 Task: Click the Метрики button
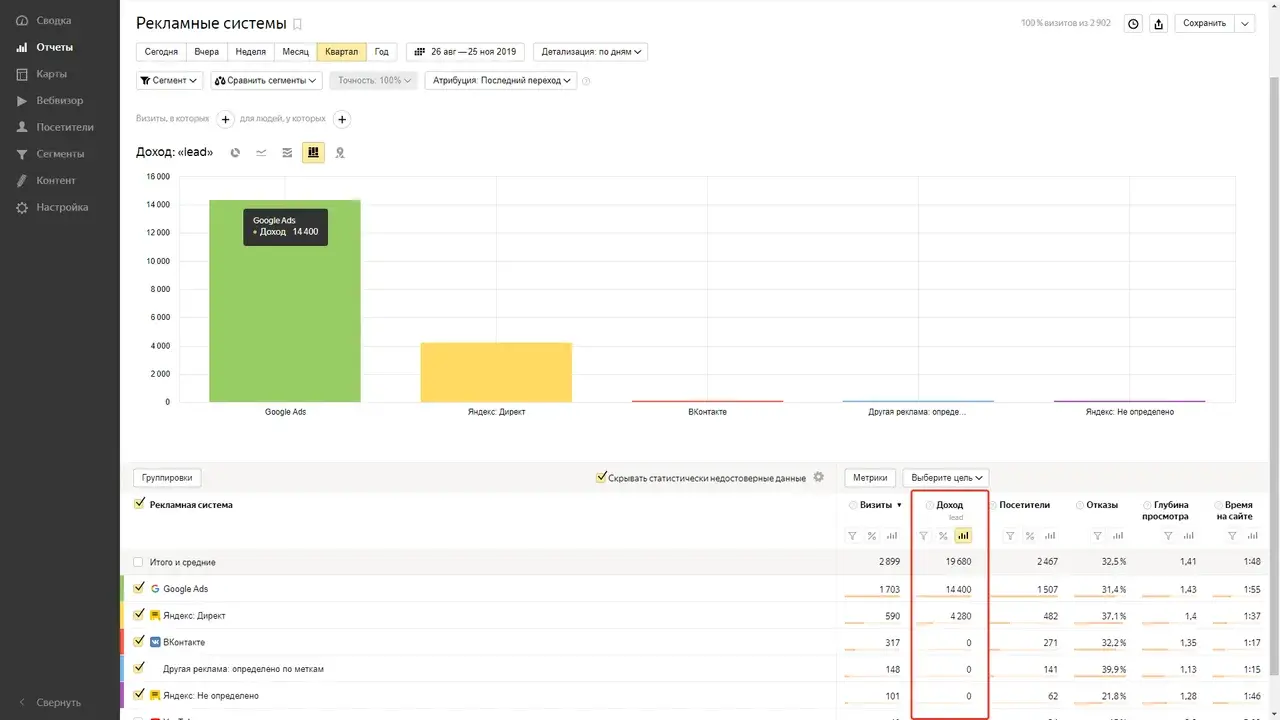pyautogui.click(x=870, y=478)
